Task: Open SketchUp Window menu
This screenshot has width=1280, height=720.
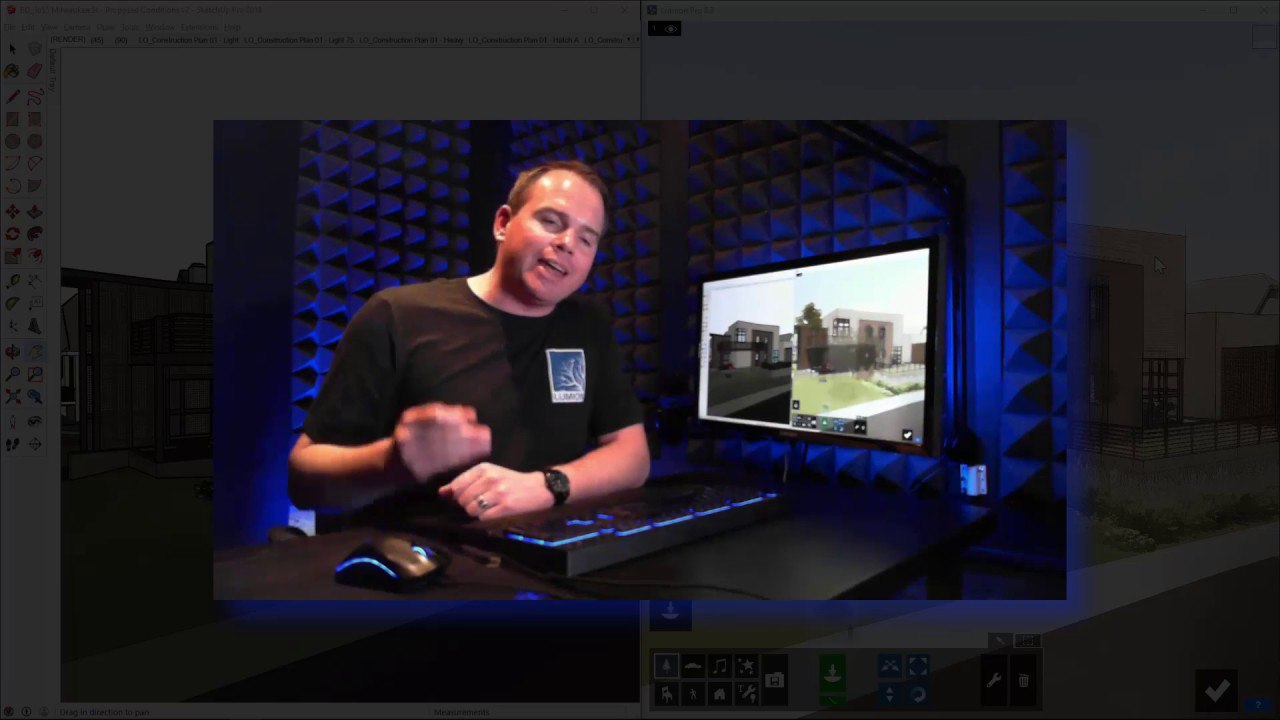Action: click(159, 27)
